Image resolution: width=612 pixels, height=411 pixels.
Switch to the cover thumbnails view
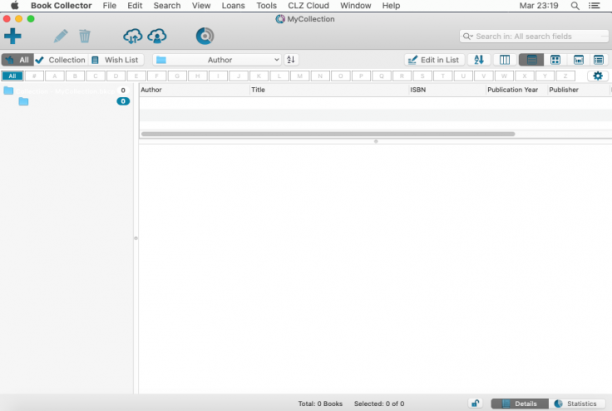555,60
